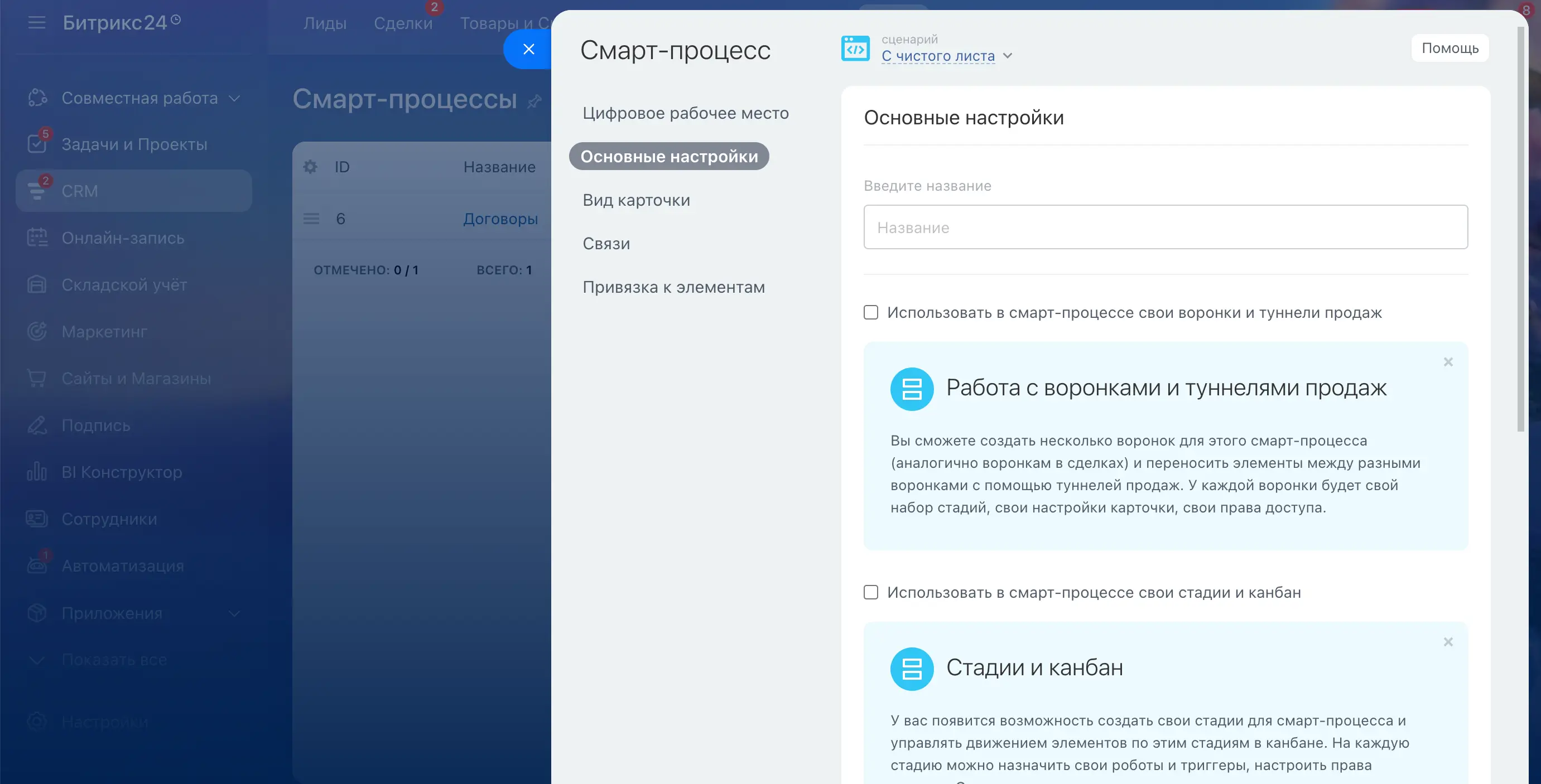
Task: Click the Помощь button
Action: (x=1449, y=48)
